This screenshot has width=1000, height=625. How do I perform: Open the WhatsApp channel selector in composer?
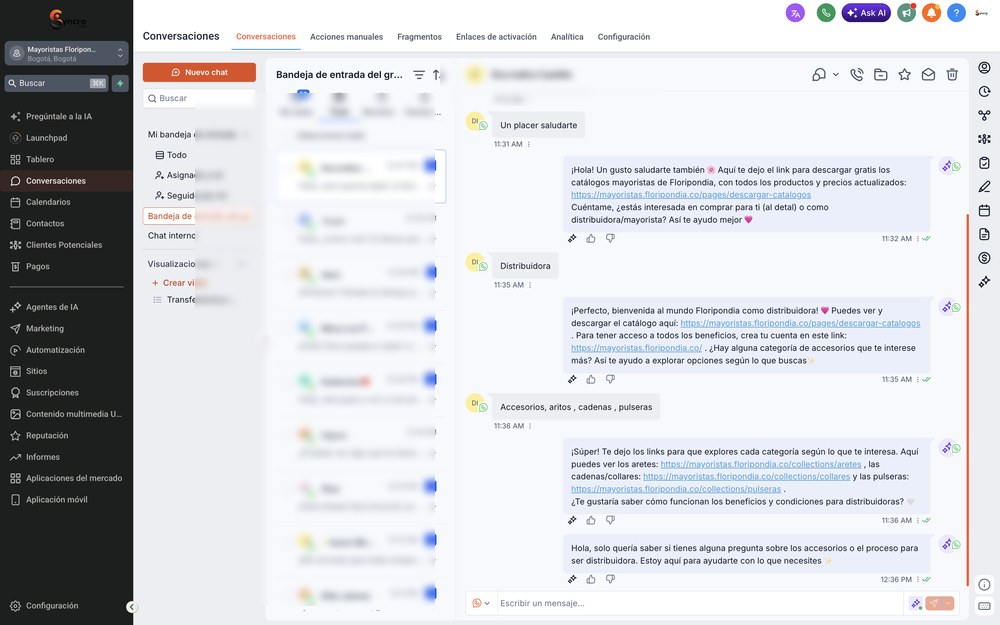[x=481, y=603]
